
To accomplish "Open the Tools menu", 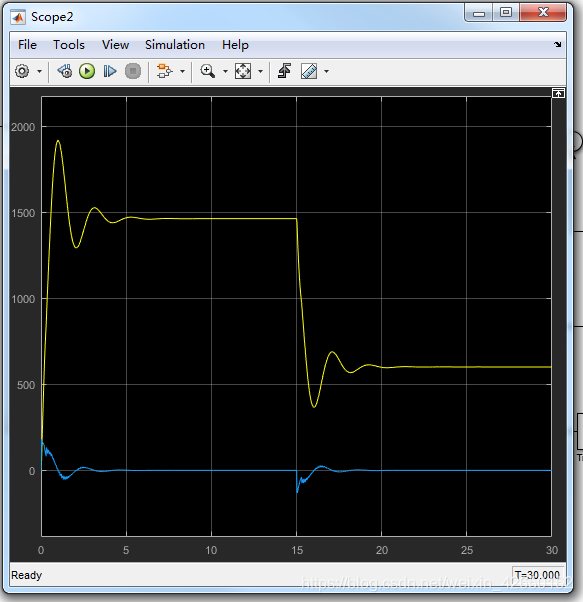I will 69,45.
